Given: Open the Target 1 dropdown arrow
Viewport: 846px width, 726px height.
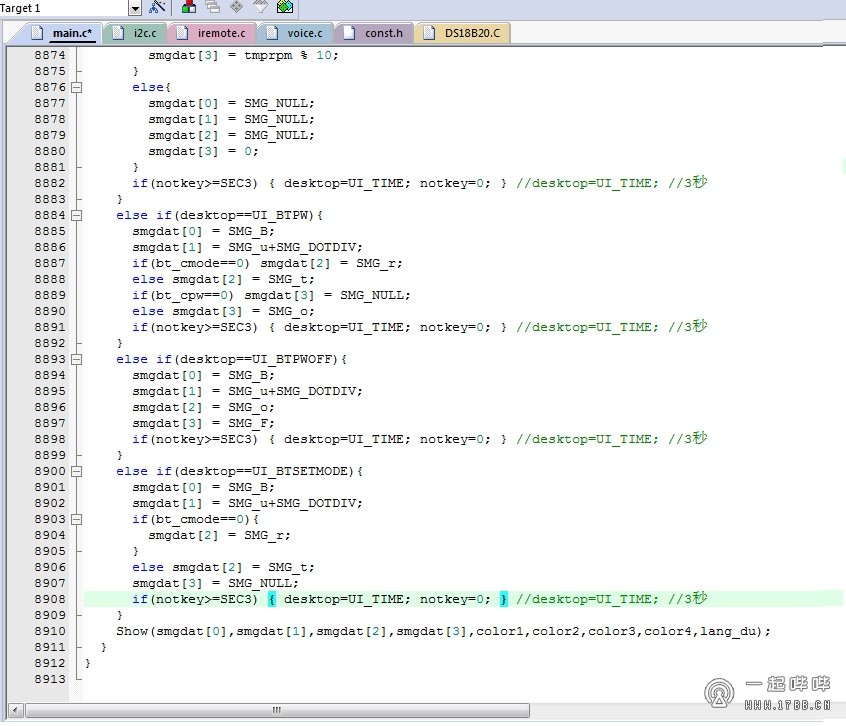Looking at the screenshot, I should click(x=135, y=8).
